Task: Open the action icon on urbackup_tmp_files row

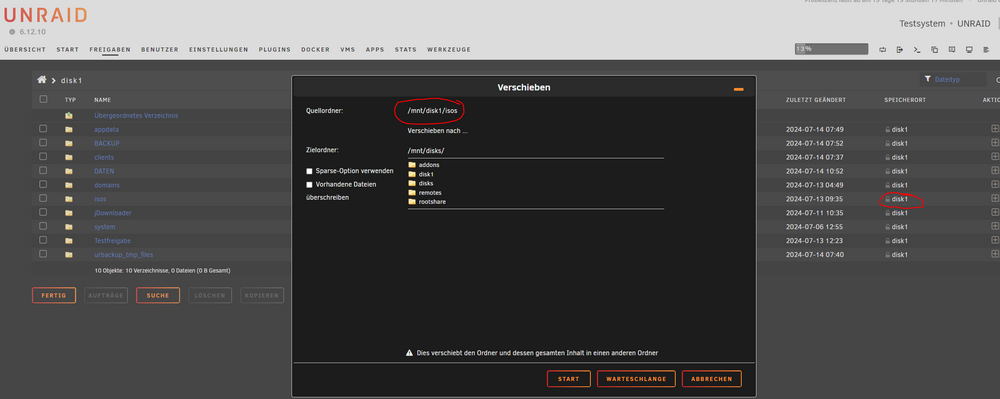Action: click(x=995, y=254)
